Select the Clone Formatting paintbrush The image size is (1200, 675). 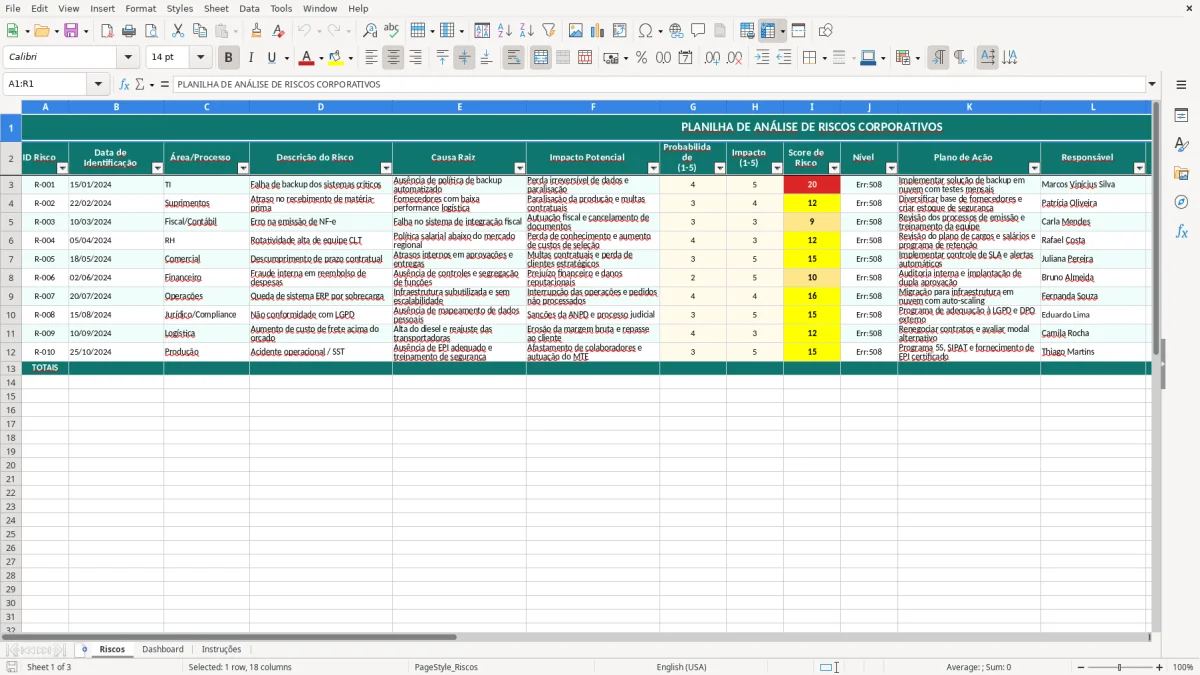[257, 31]
